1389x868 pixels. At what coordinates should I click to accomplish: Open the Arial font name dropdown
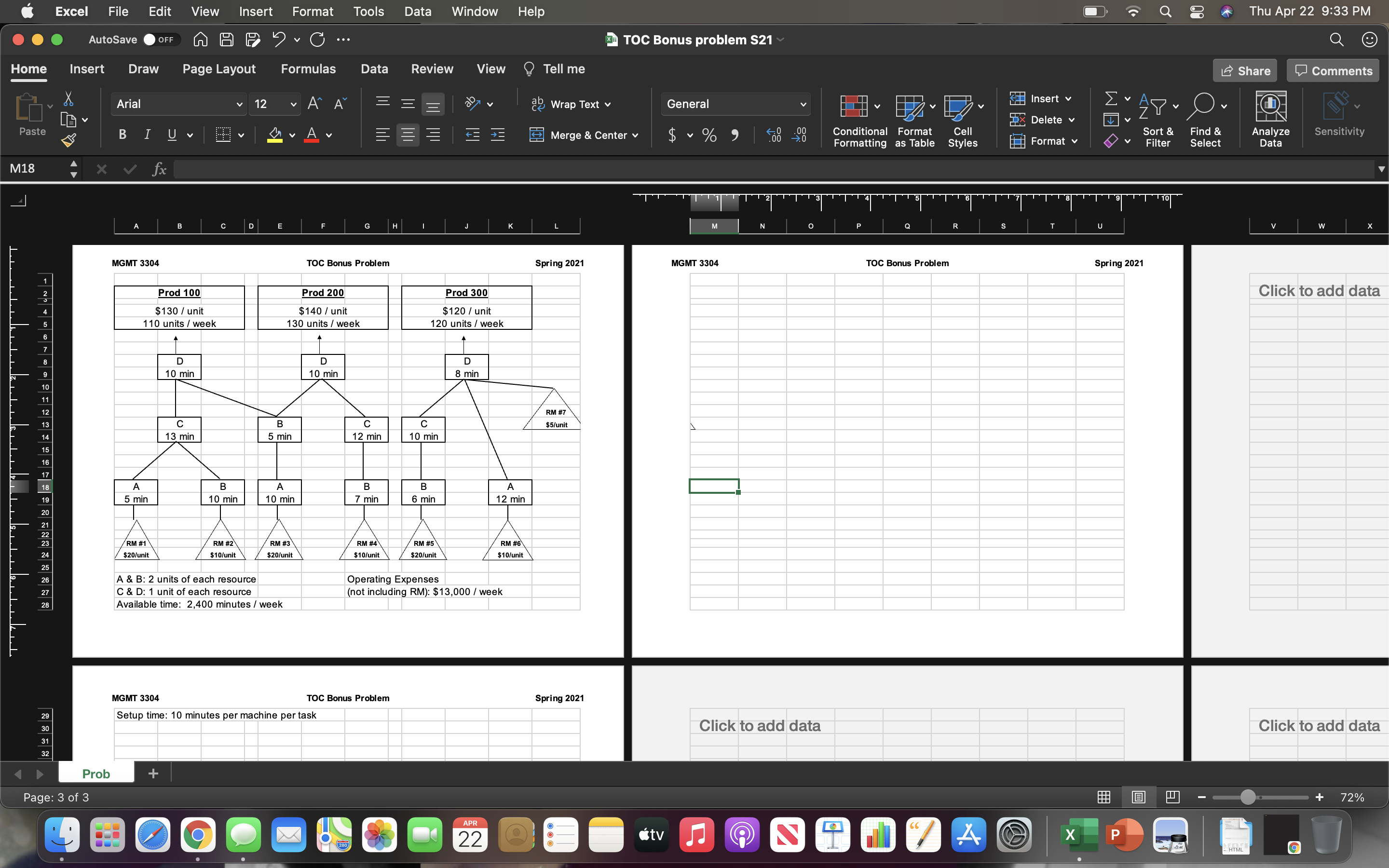[239, 105]
